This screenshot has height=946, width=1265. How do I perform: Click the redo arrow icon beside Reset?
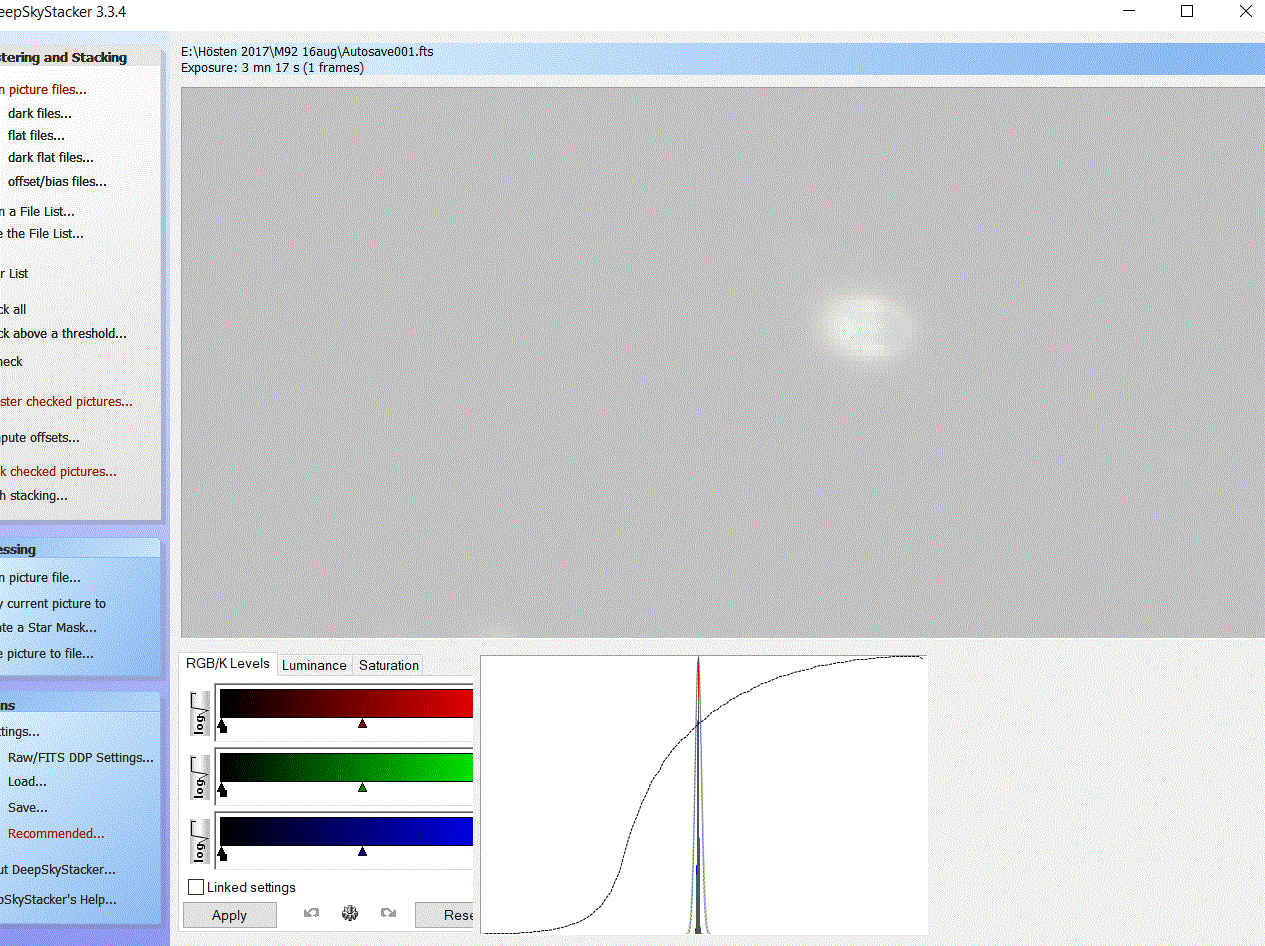coord(388,914)
